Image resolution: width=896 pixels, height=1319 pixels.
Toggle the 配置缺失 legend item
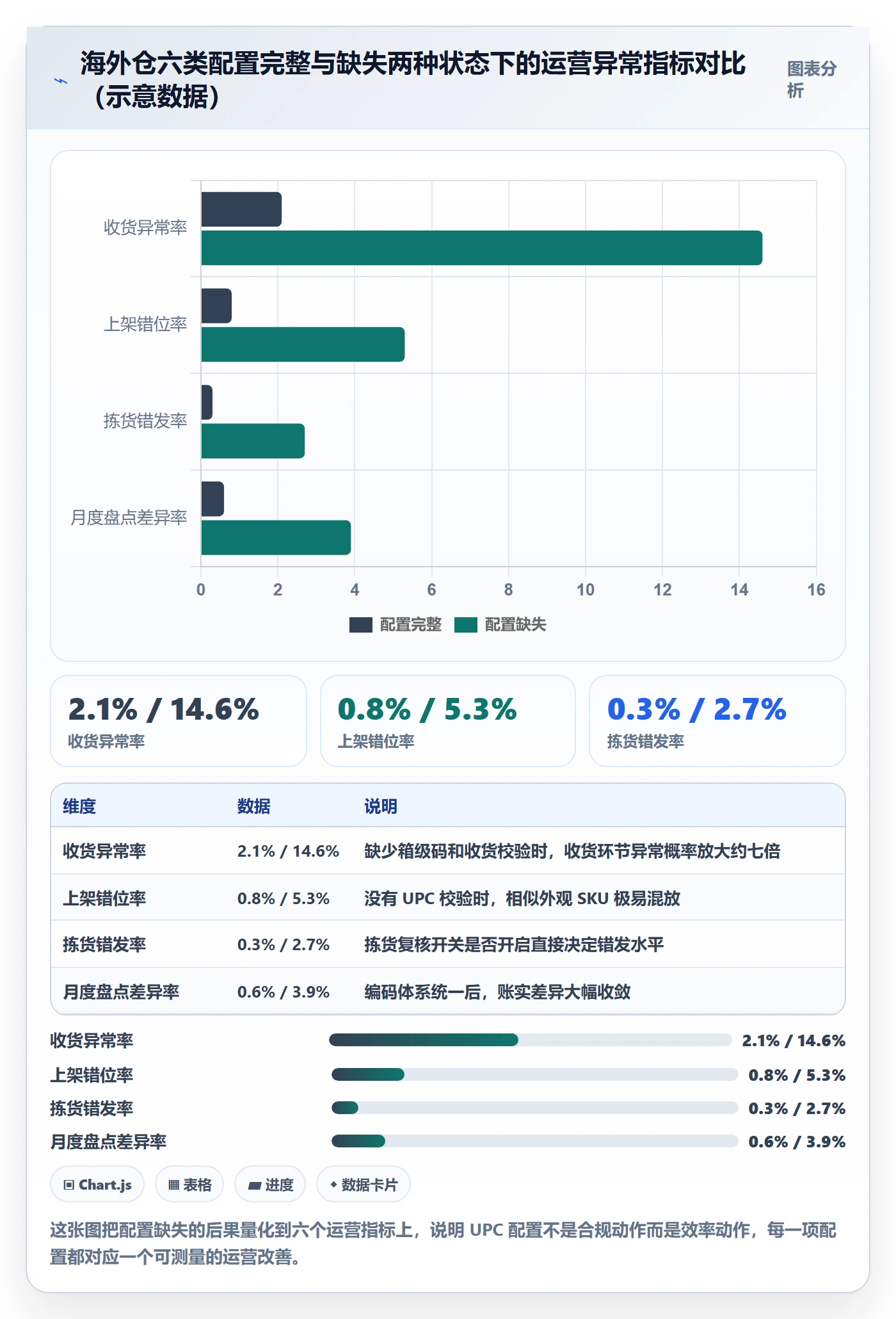point(500,625)
